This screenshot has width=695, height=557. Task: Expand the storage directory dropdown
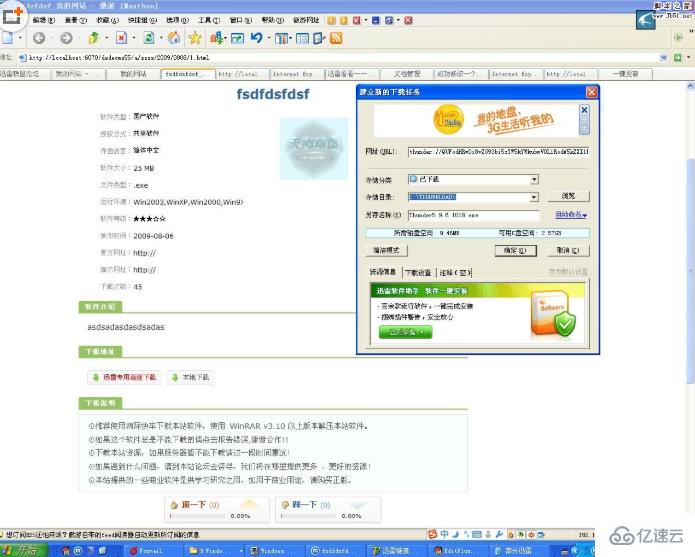coord(534,197)
